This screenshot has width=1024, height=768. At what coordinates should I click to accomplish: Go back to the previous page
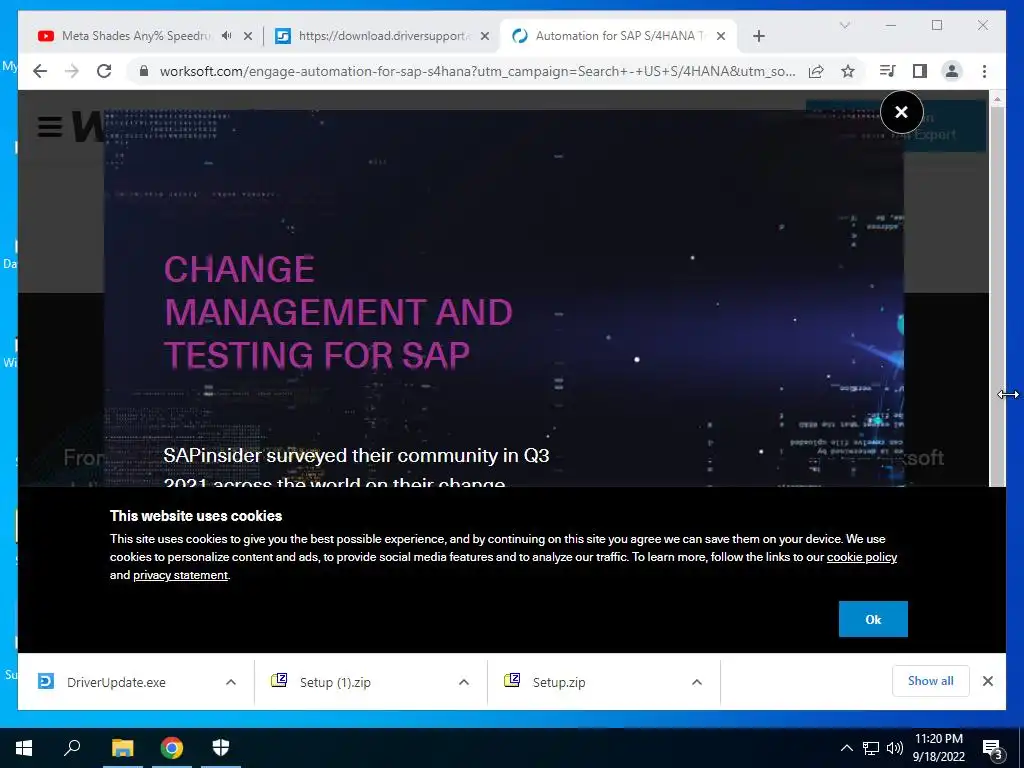[x=40, y=71]
